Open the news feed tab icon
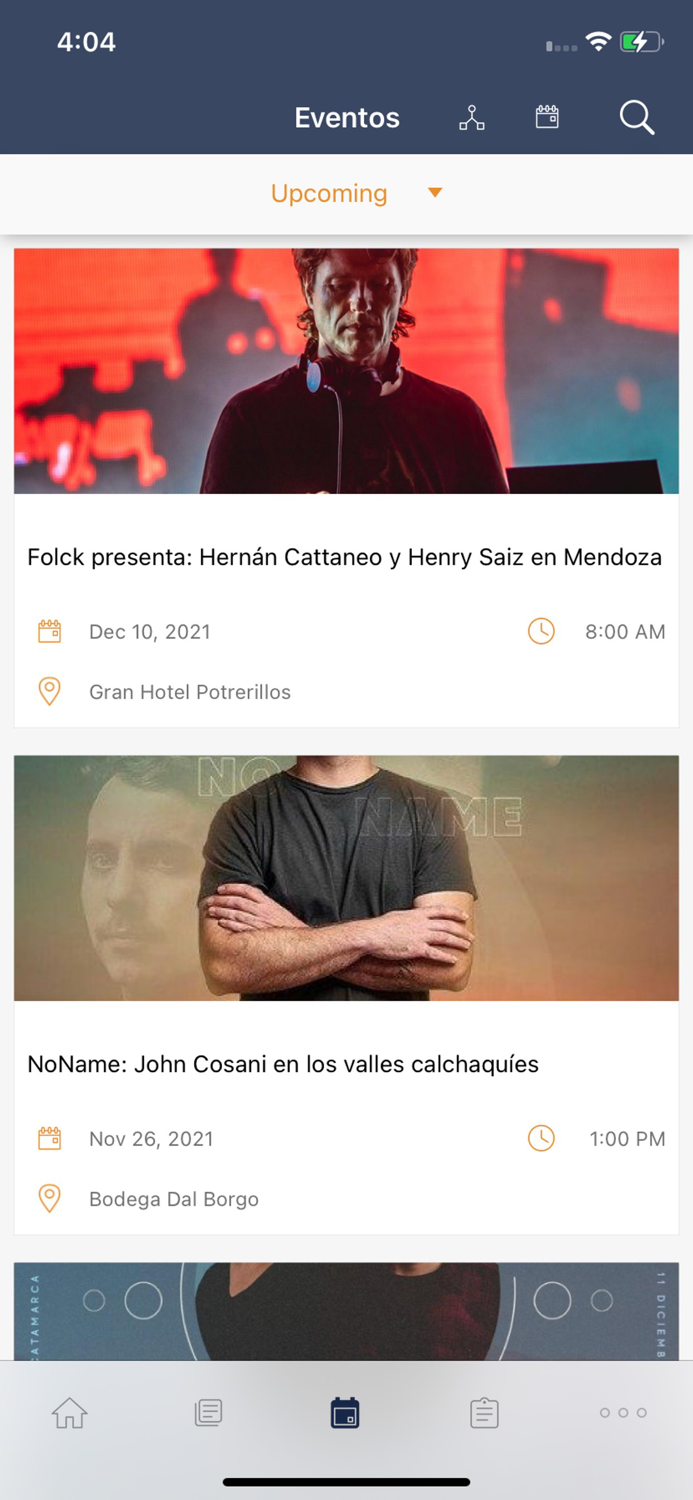The height and width of the screenshot is (1500, 693). pos(208,1413)
